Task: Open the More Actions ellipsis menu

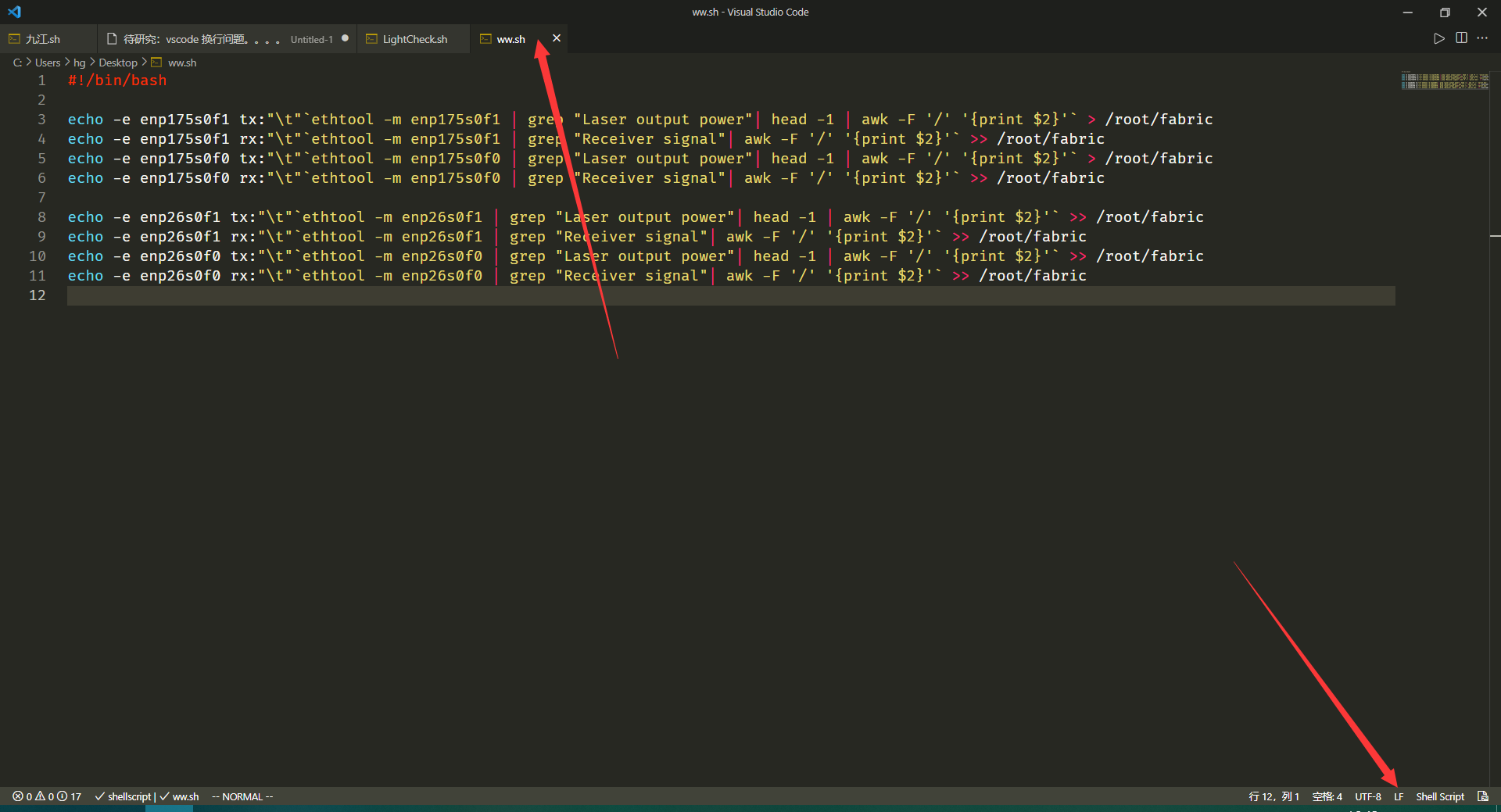Action: click(1482, 38)
